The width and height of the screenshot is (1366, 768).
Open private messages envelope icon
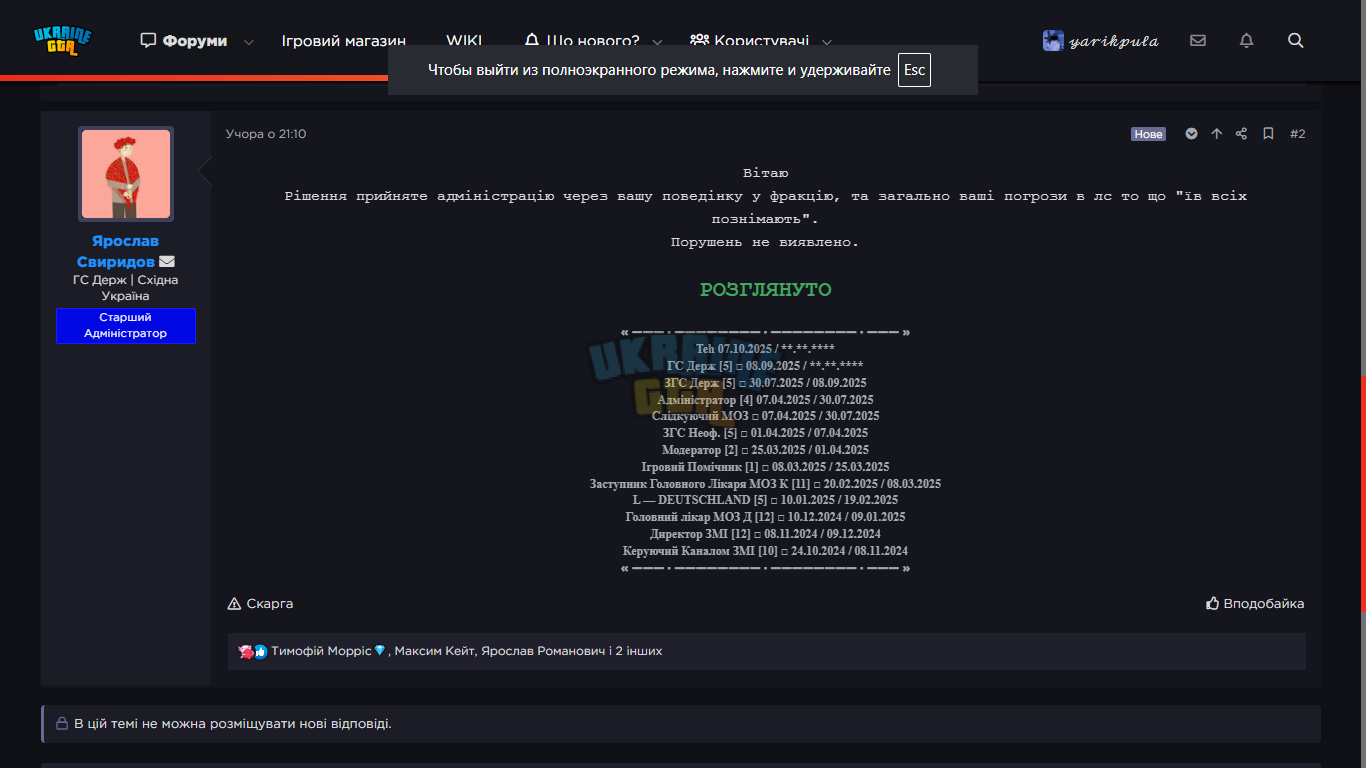point(1198,41)
